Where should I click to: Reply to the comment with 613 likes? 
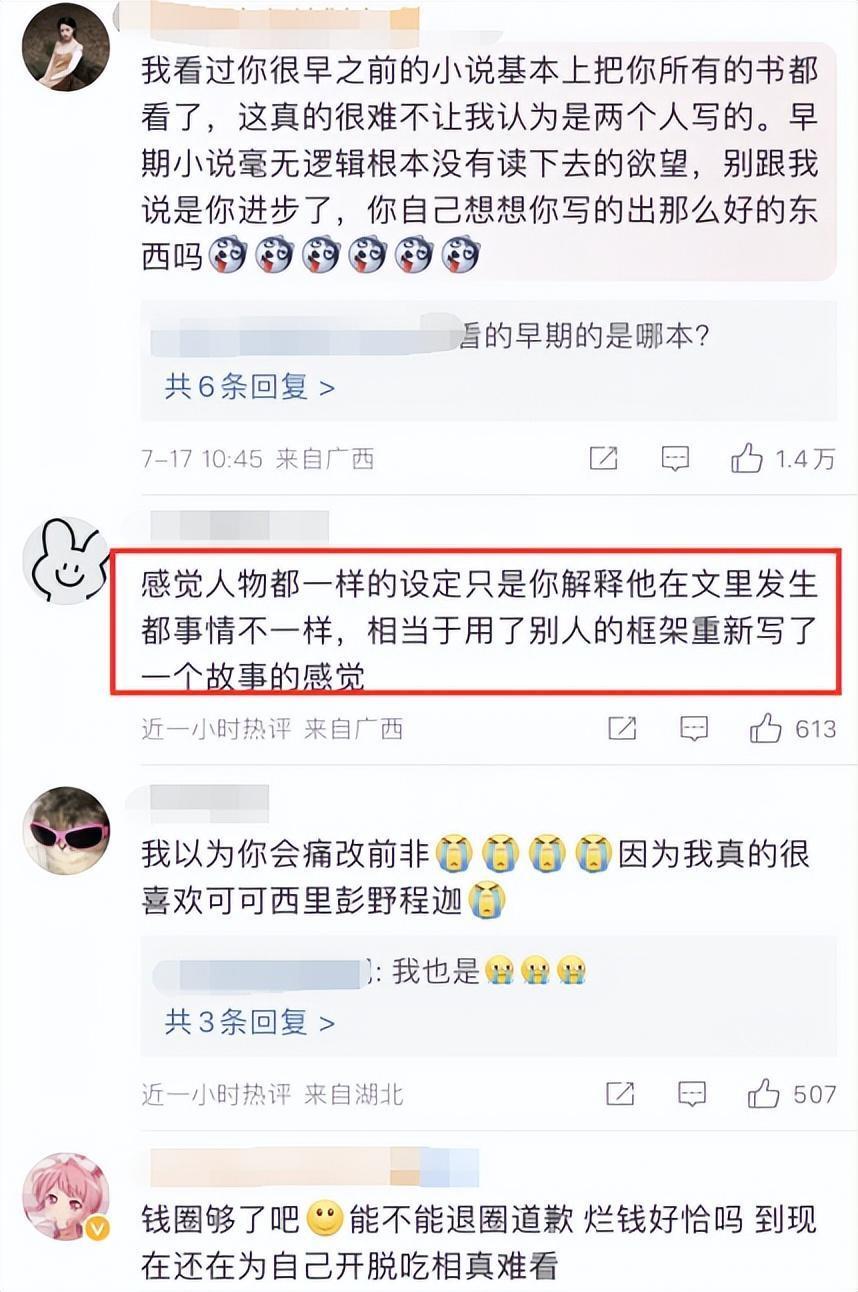click(694, 728)
